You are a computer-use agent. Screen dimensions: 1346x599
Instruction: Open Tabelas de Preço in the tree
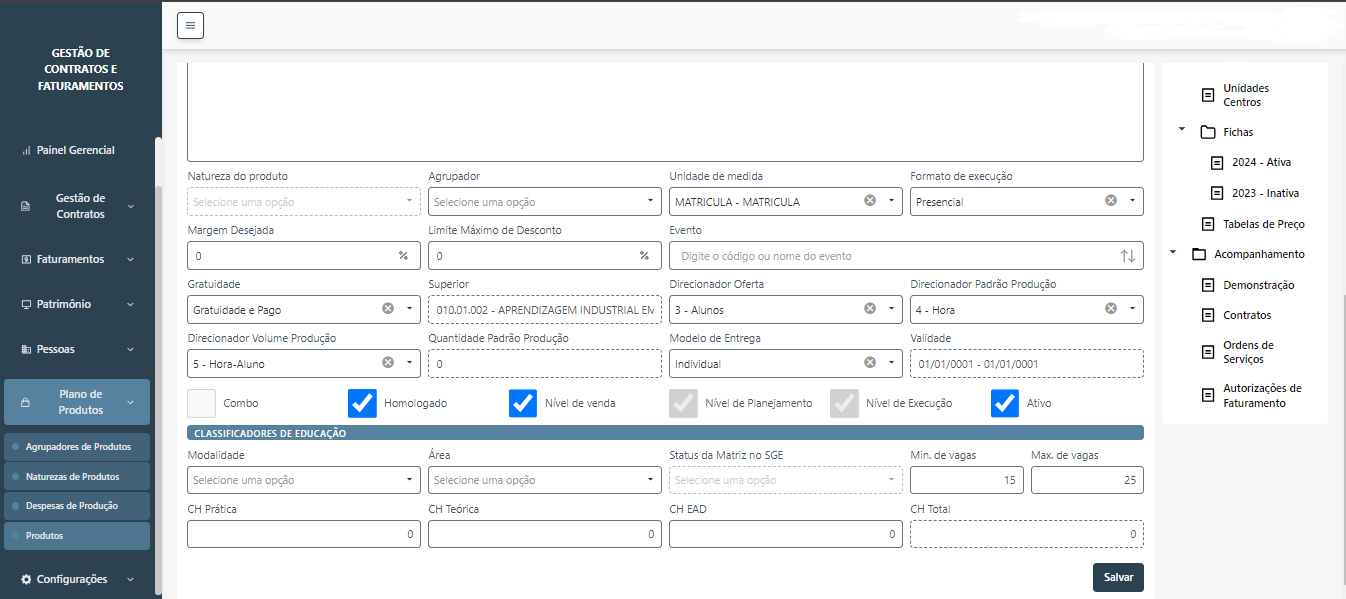[1263, 224]
